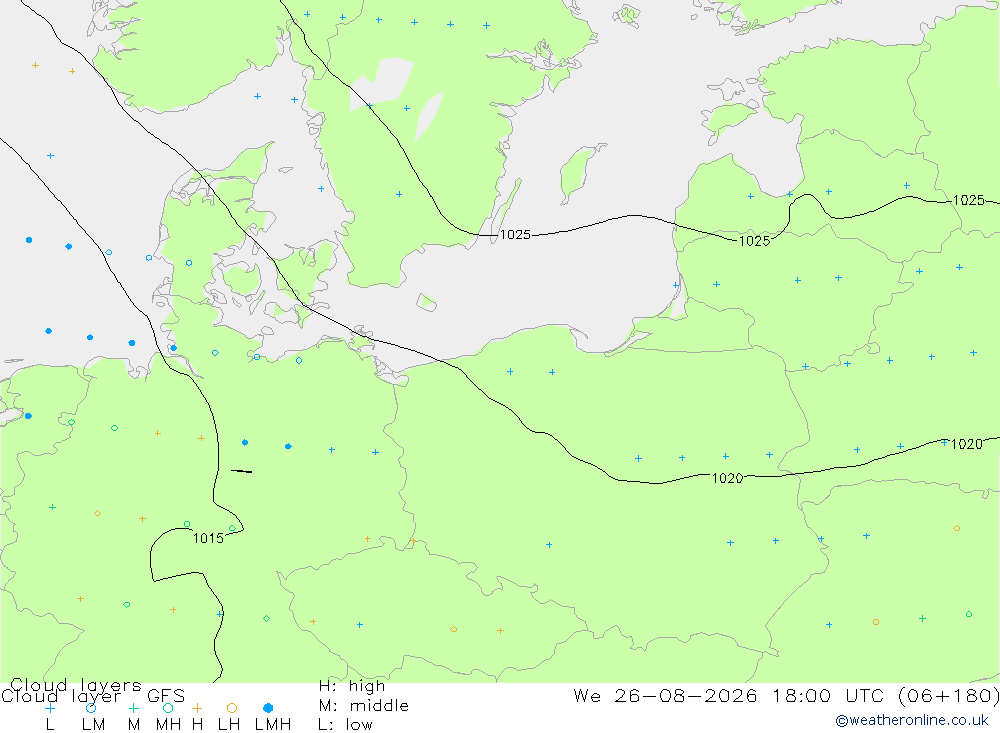Click the (06+180) forecast run text
Image resolution: width=1000 pixels, height=733 pixels.
[949, 695]
